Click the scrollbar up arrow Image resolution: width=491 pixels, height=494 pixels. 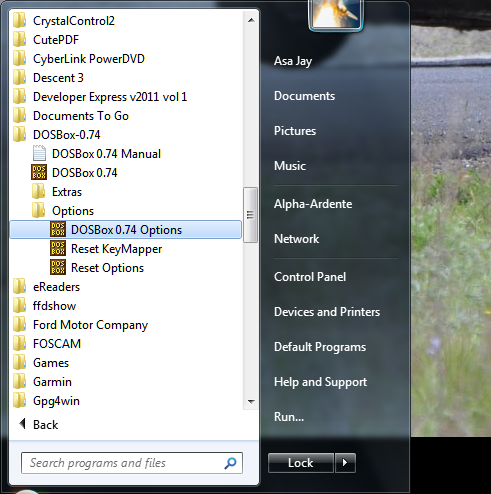point(251,20)
